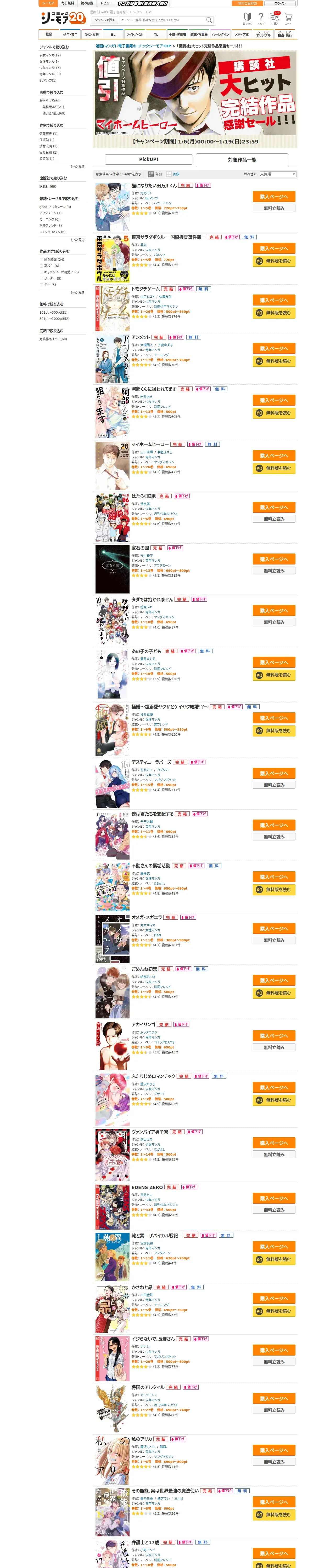Open the 人気順 sort order dropdown
This screenshot has width=336, height=1568.
[278, 174]
